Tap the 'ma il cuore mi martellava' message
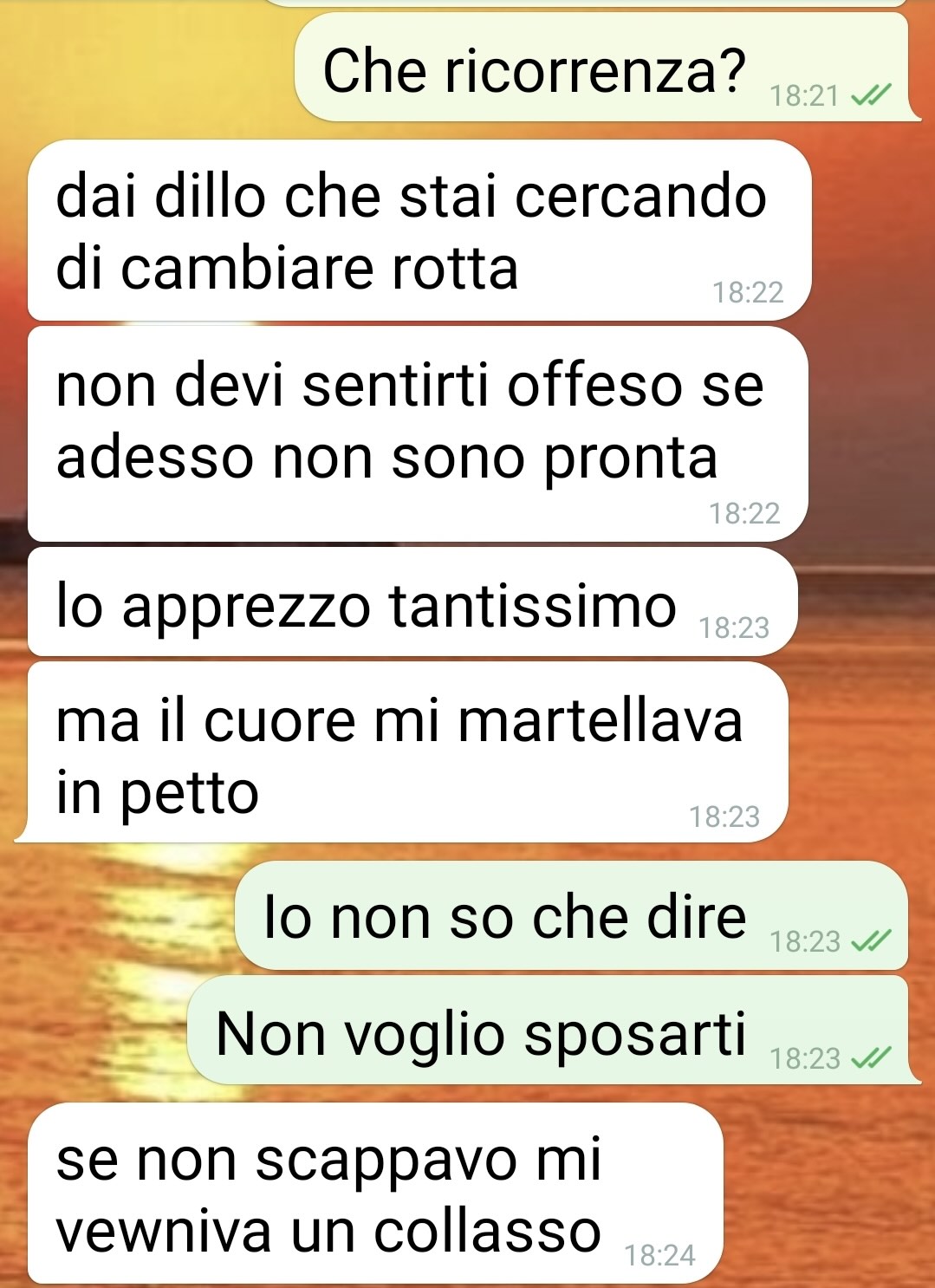935x1288 pixels. [406, 752]
